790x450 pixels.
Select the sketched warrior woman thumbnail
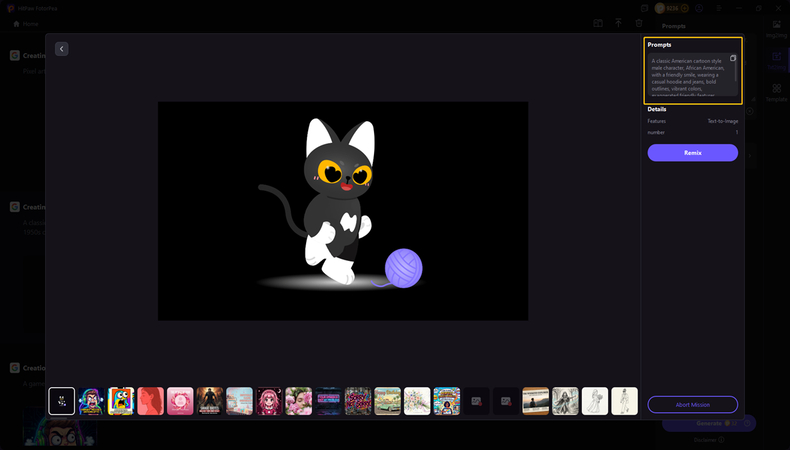pyautogui.click(x=565, y=401)
